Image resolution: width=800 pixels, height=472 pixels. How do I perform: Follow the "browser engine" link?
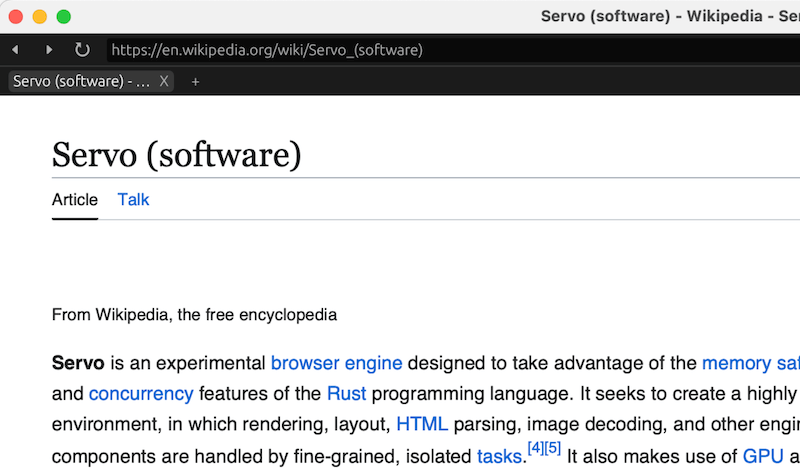click(x=336, y=363)
